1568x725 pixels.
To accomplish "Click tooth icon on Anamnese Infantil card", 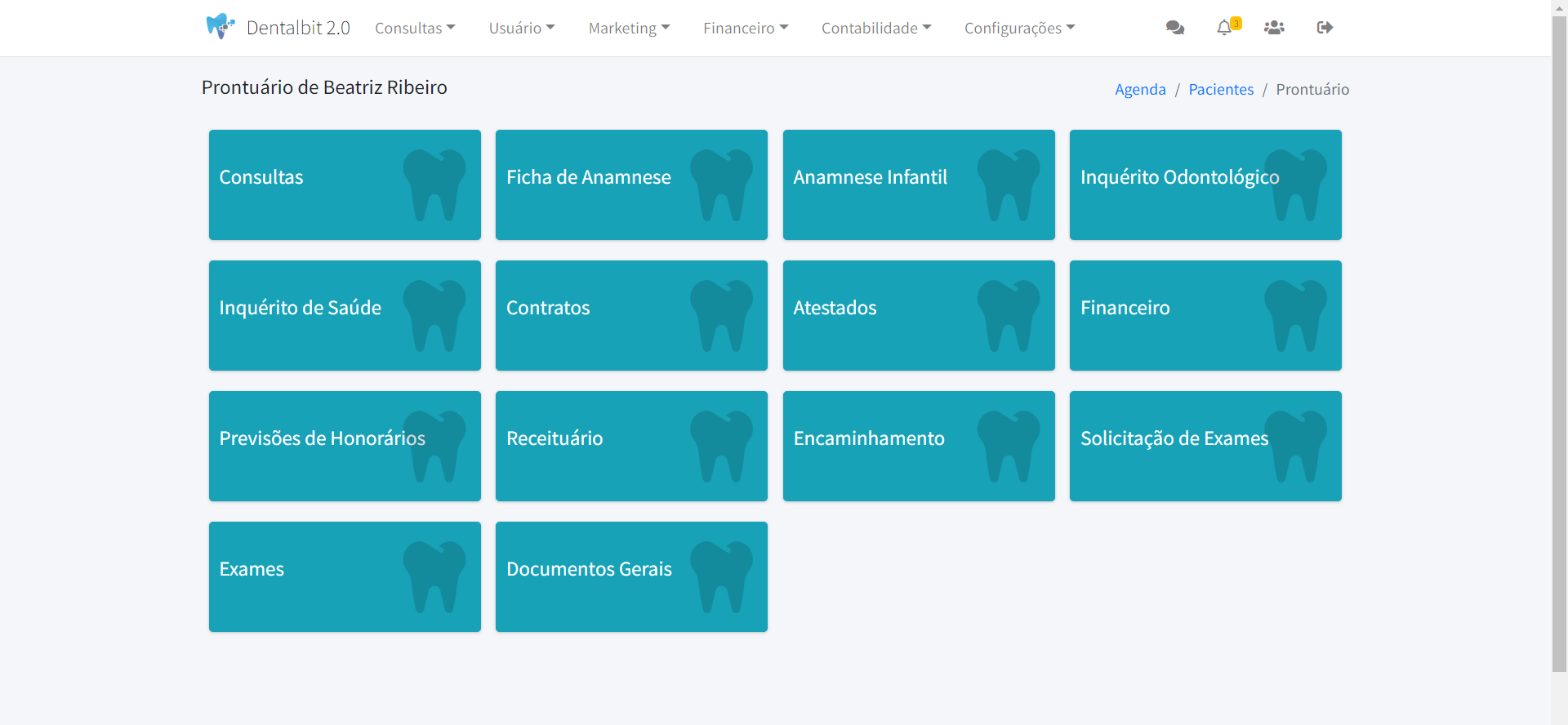I will pyautogui.click(x=1009, y=185).
